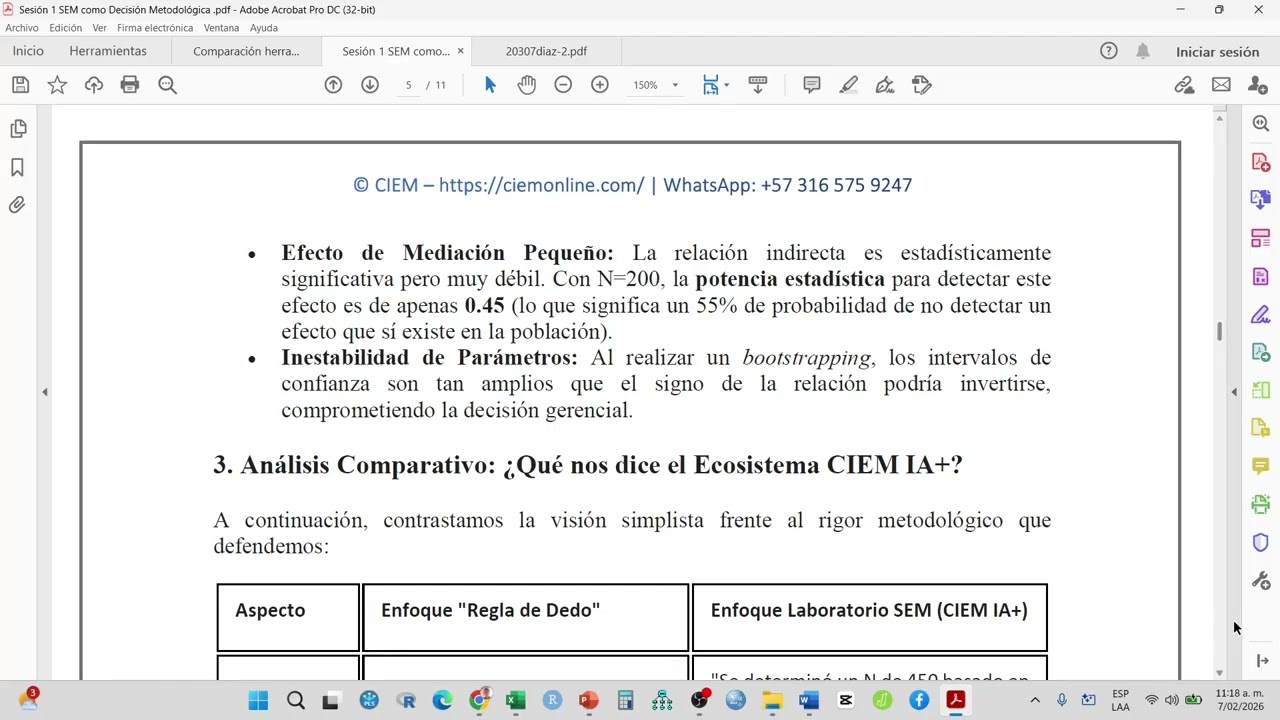Open More Tools wrench icon
This screenshot has width=1280, height=720.
pos(1261,581)
